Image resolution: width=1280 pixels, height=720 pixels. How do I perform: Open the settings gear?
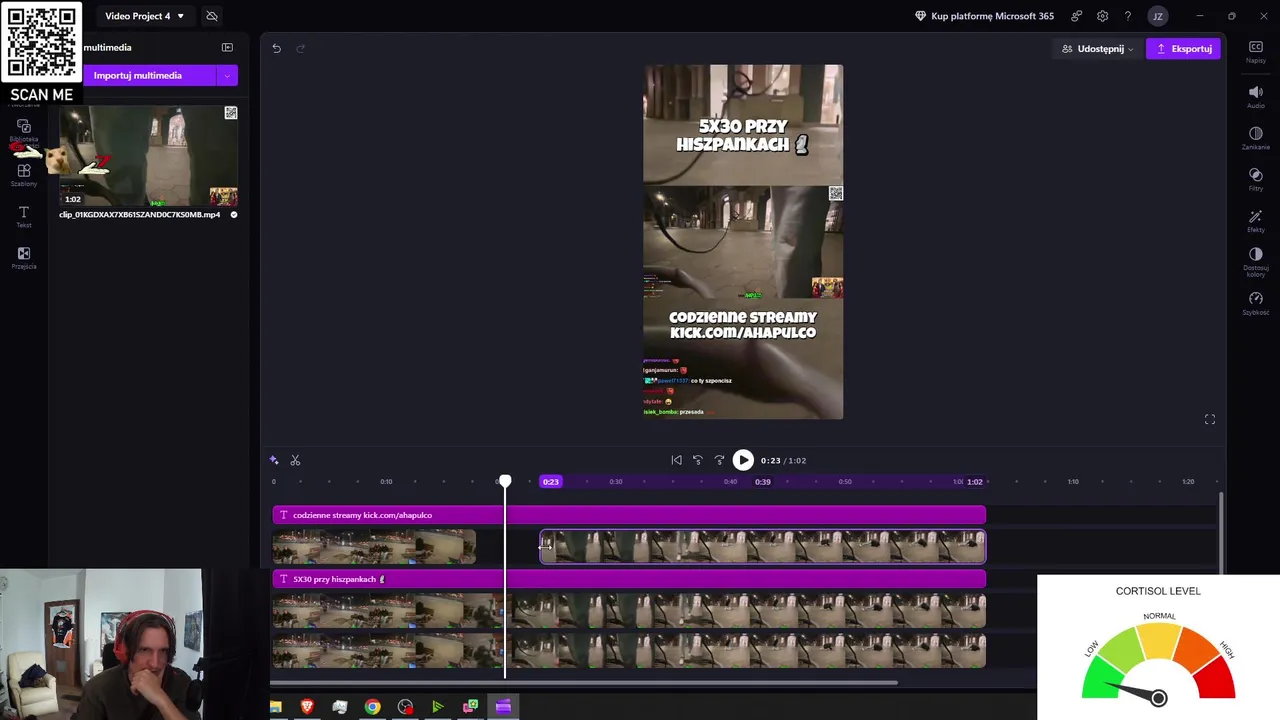[x=1102, y=16]
